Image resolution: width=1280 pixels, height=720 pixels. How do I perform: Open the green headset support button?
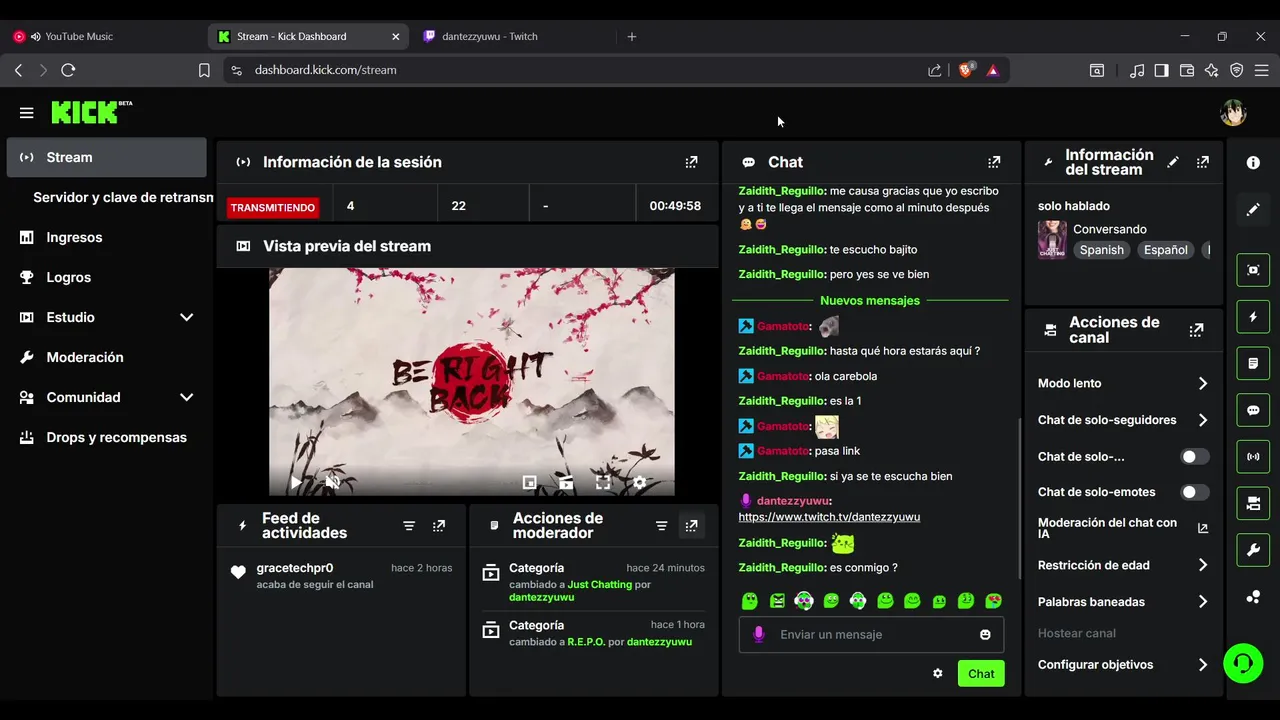(1243, 663)
